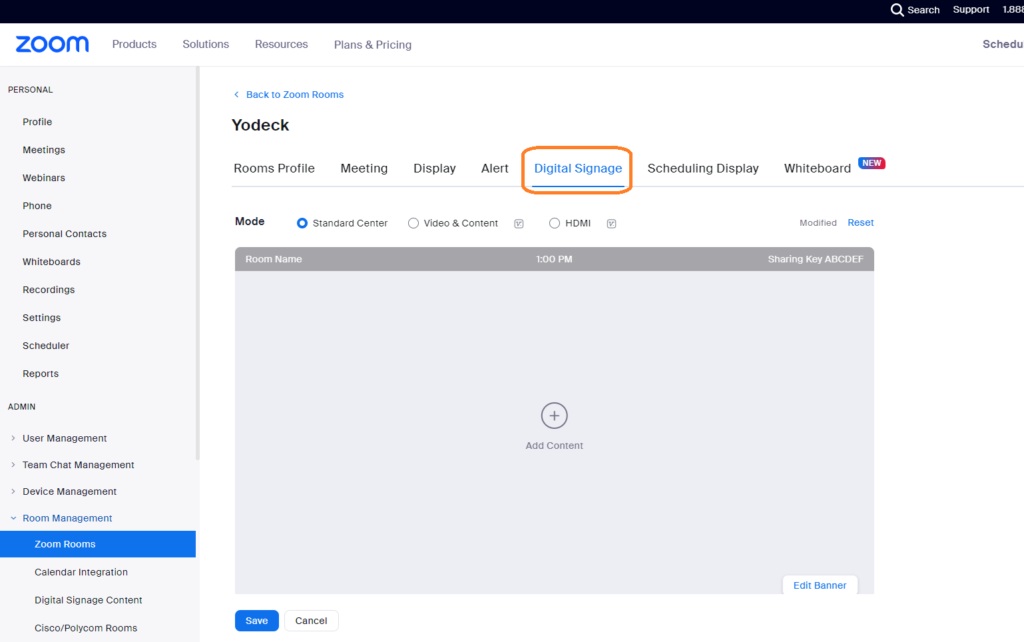Click the Reset link next to Modified
The image size is (1024, 642).
[x=860, y=222]
